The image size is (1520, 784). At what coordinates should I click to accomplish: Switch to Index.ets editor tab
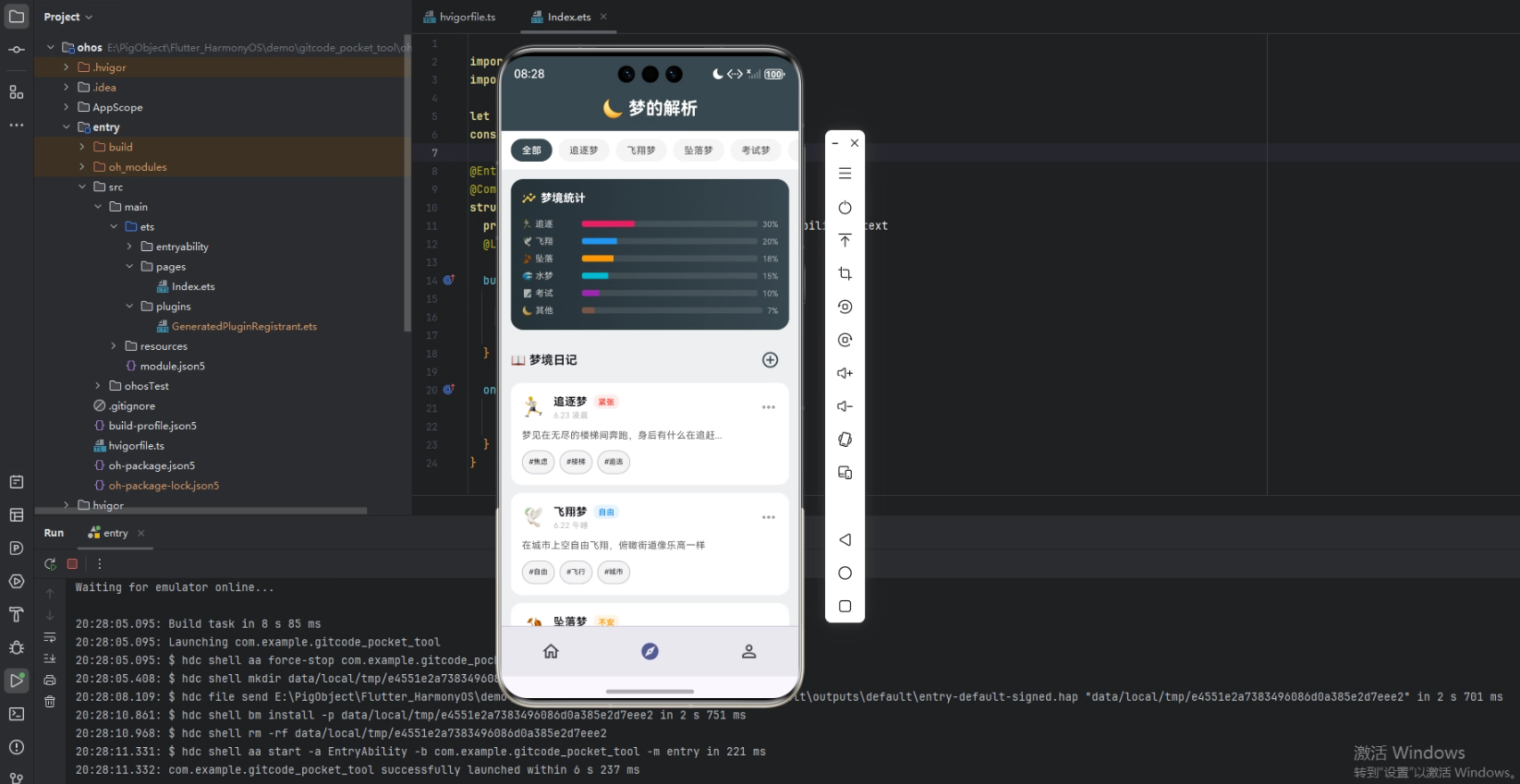562,17
